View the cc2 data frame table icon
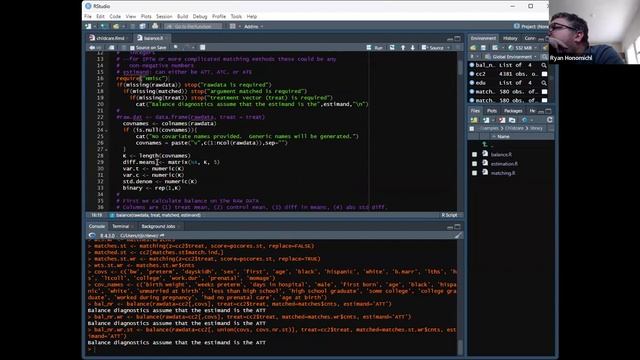The image size is (640, 360). point(544,74)
